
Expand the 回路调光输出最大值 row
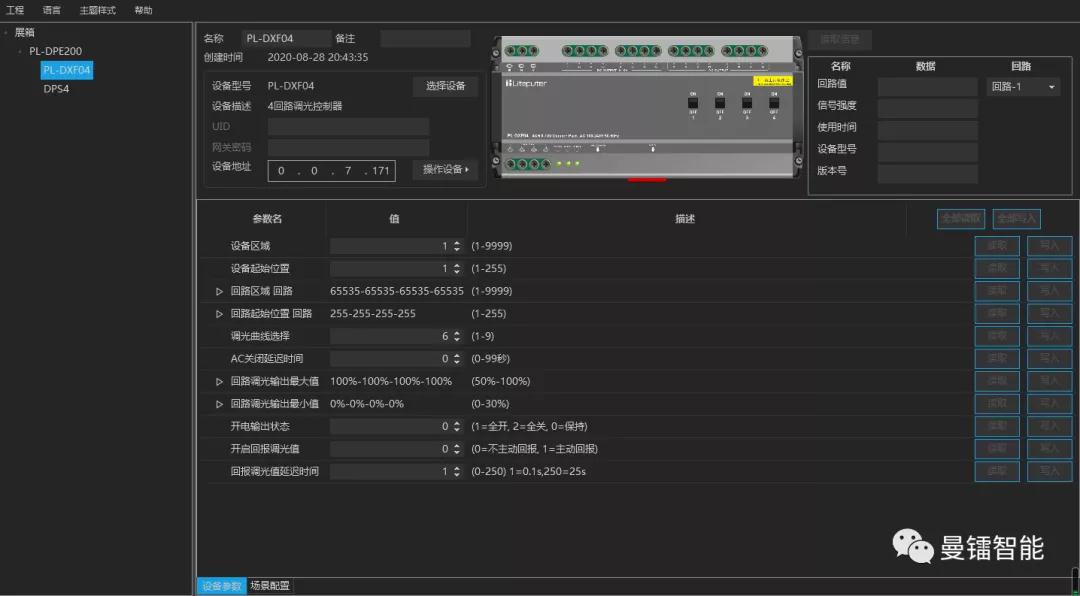click(x=220, y=381)
